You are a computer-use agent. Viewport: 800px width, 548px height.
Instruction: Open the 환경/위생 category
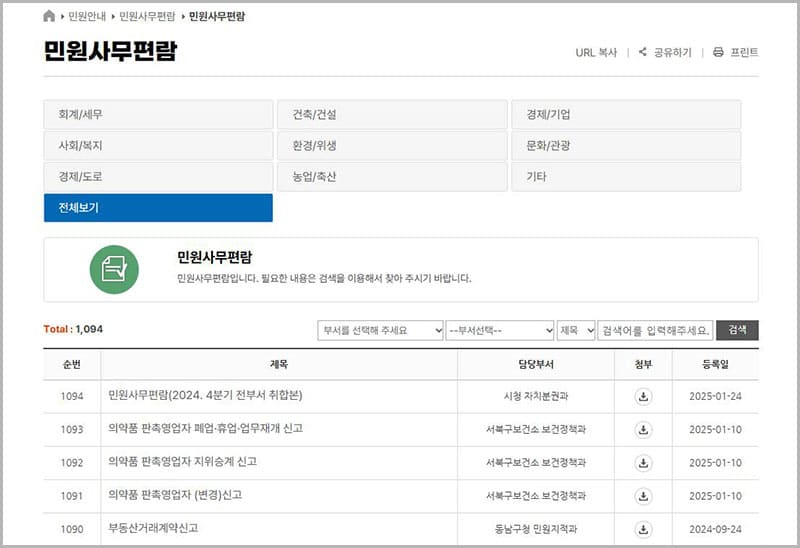click(392, 145)
